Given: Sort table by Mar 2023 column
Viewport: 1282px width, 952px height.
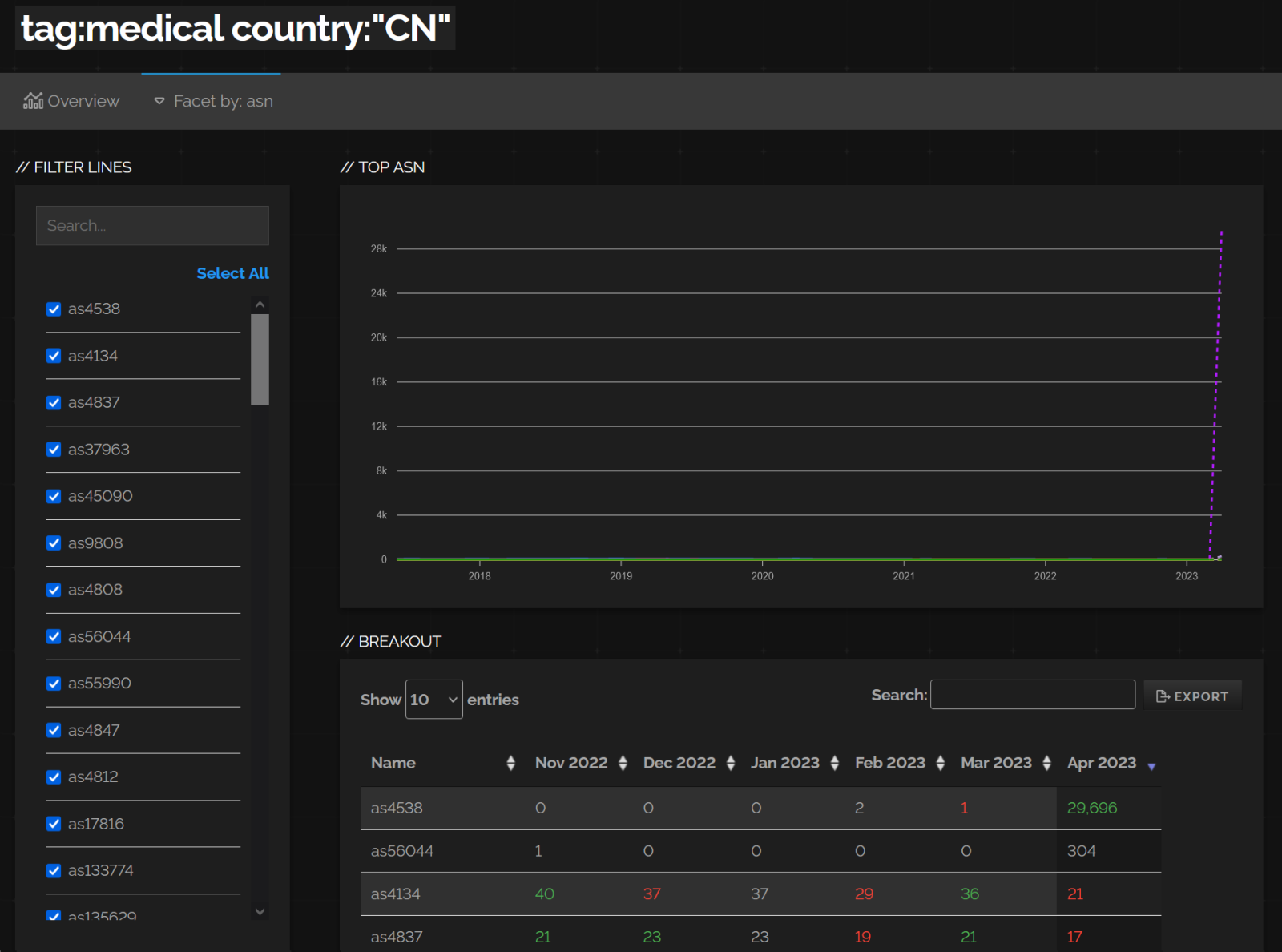Looking at the screenshot, I should [x=1005, y=763].
